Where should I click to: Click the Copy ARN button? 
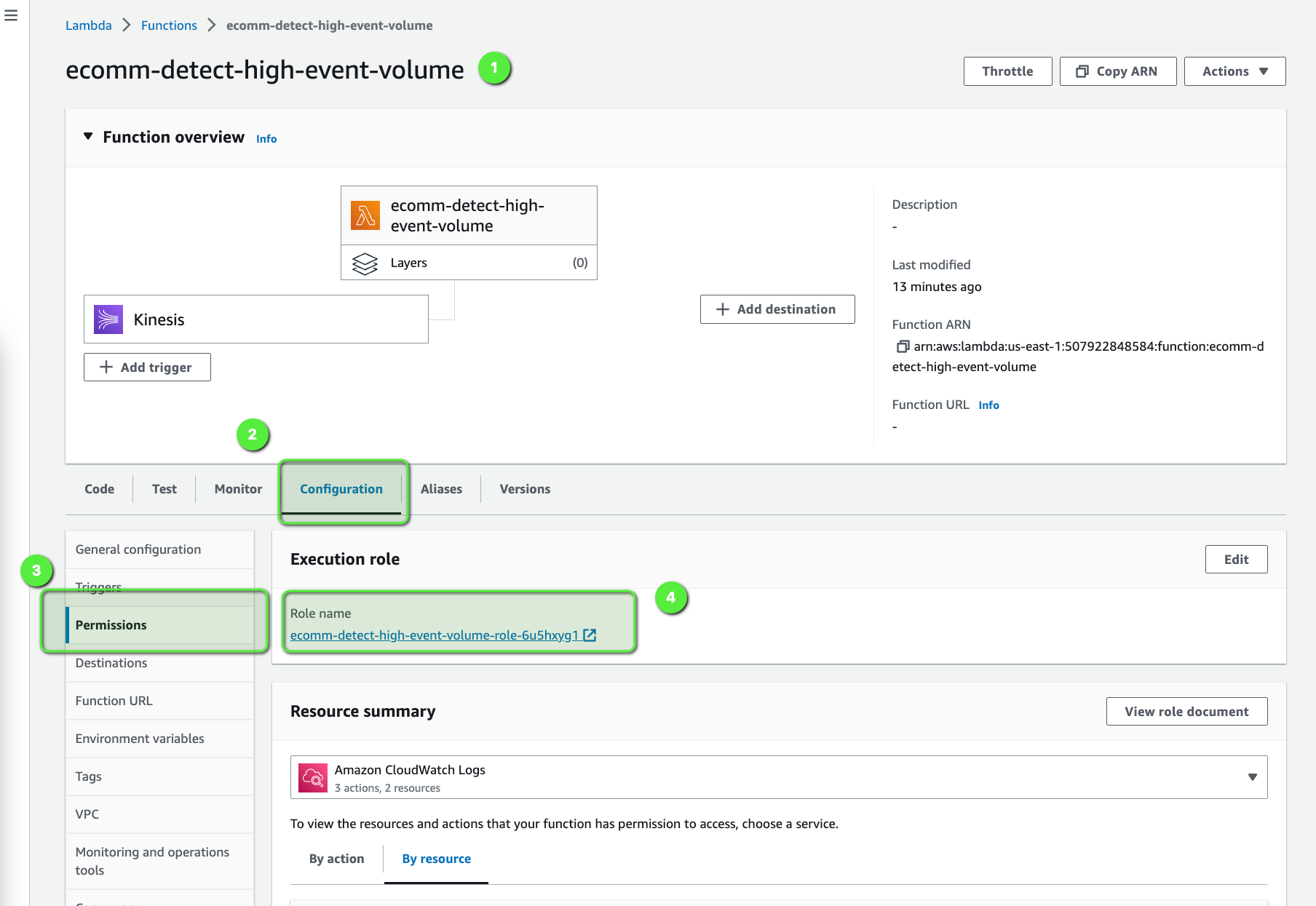point(1118,71)
